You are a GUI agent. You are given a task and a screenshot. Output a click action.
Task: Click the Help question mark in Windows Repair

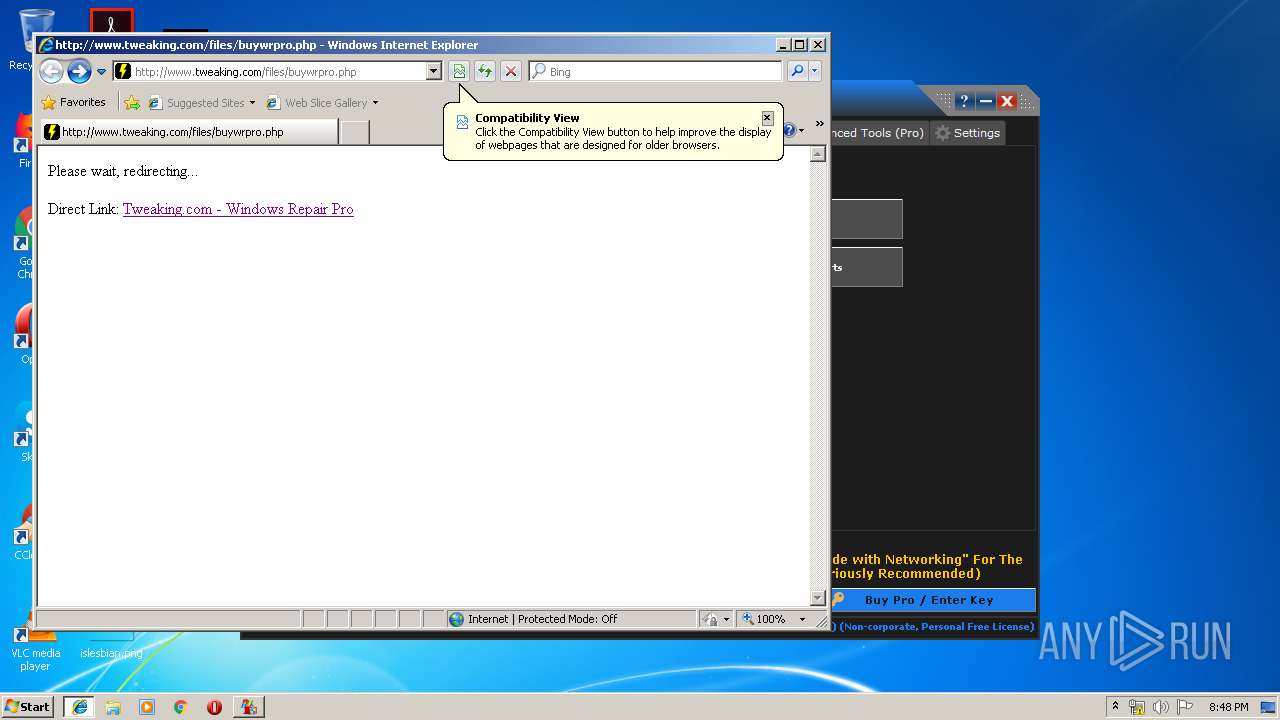(963, 101)
